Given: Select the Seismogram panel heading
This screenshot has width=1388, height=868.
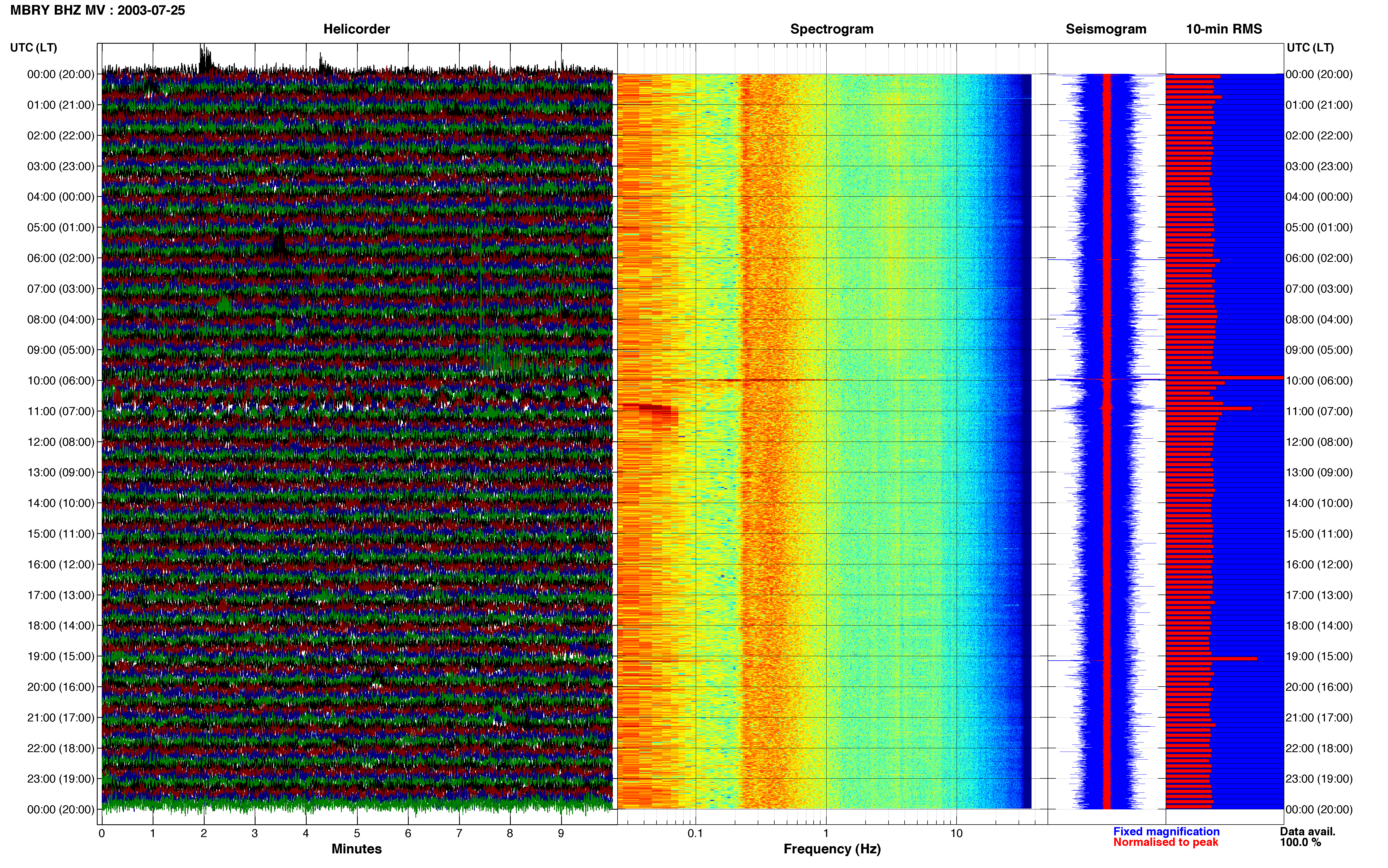Looking at the screenshot, I should coord(1106,29).
